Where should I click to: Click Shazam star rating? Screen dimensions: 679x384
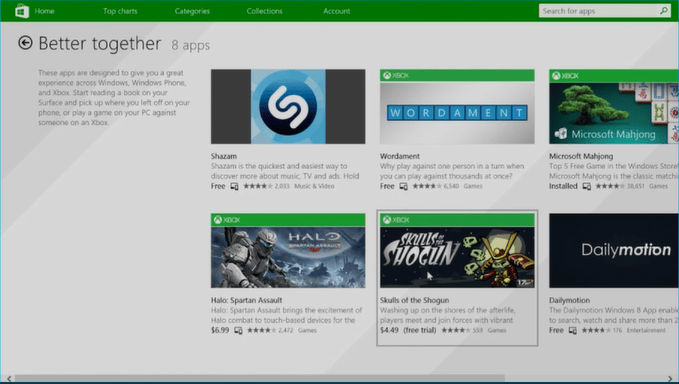(258, 186)
